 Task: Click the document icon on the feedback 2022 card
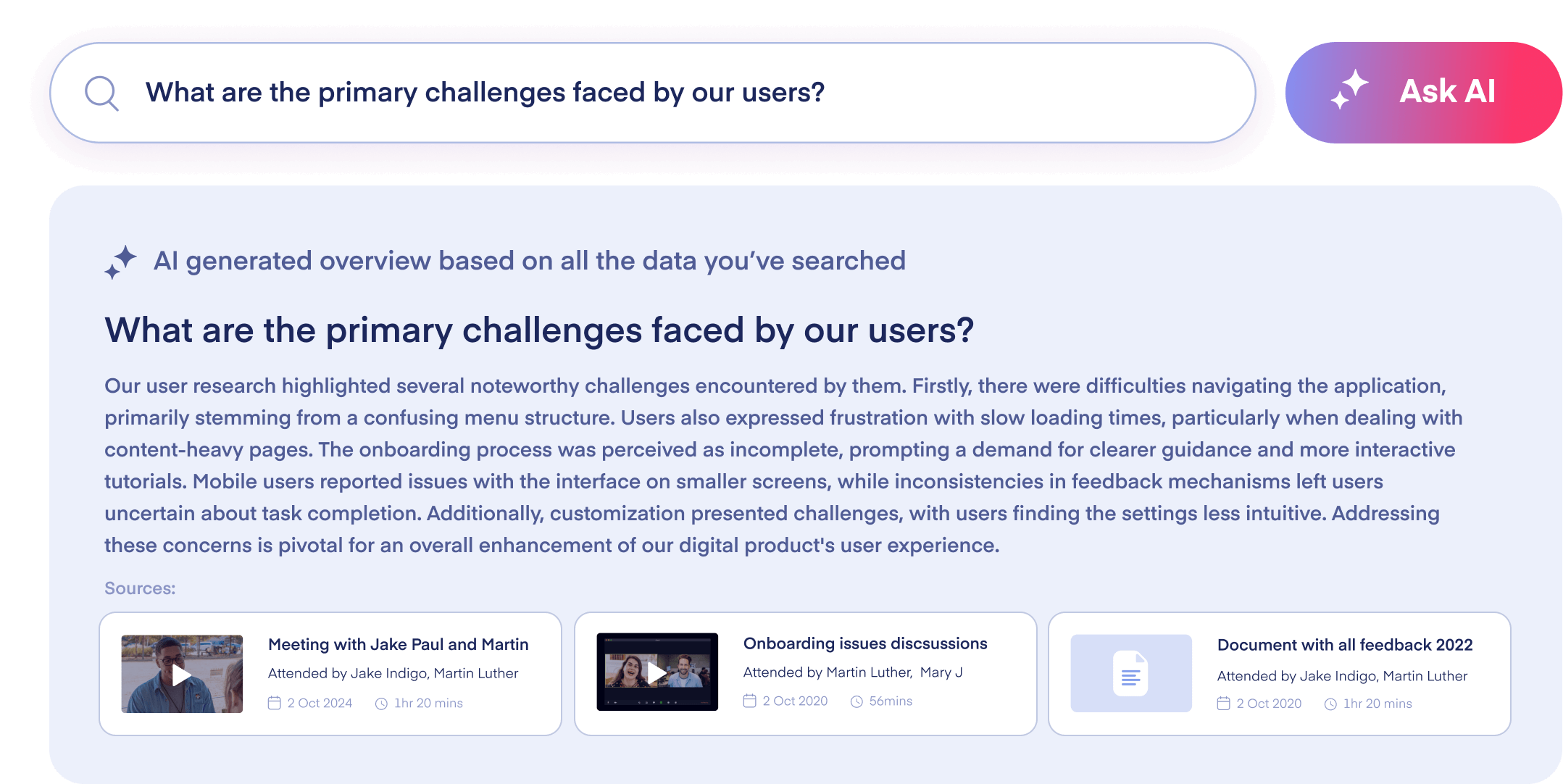pyautogui.click(x=1130, y=672)
